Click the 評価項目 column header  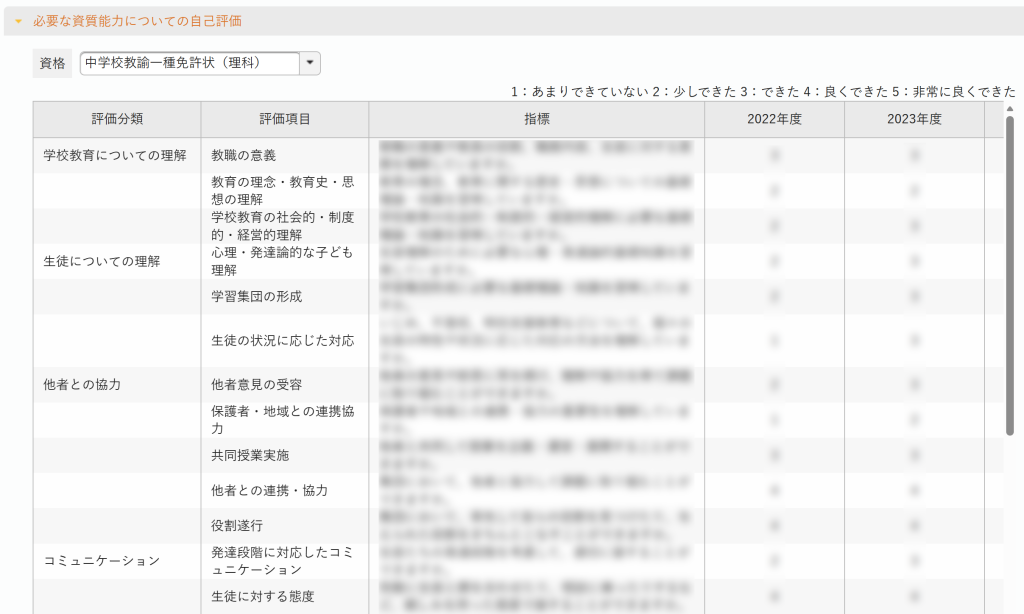pos(285,119)
